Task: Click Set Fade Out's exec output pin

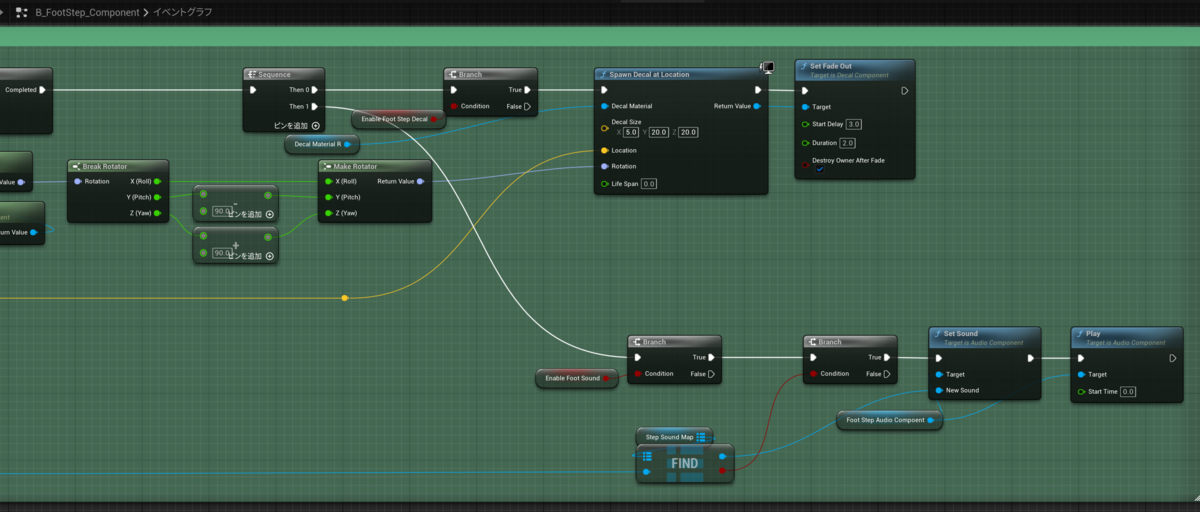Action: (904, 90)
